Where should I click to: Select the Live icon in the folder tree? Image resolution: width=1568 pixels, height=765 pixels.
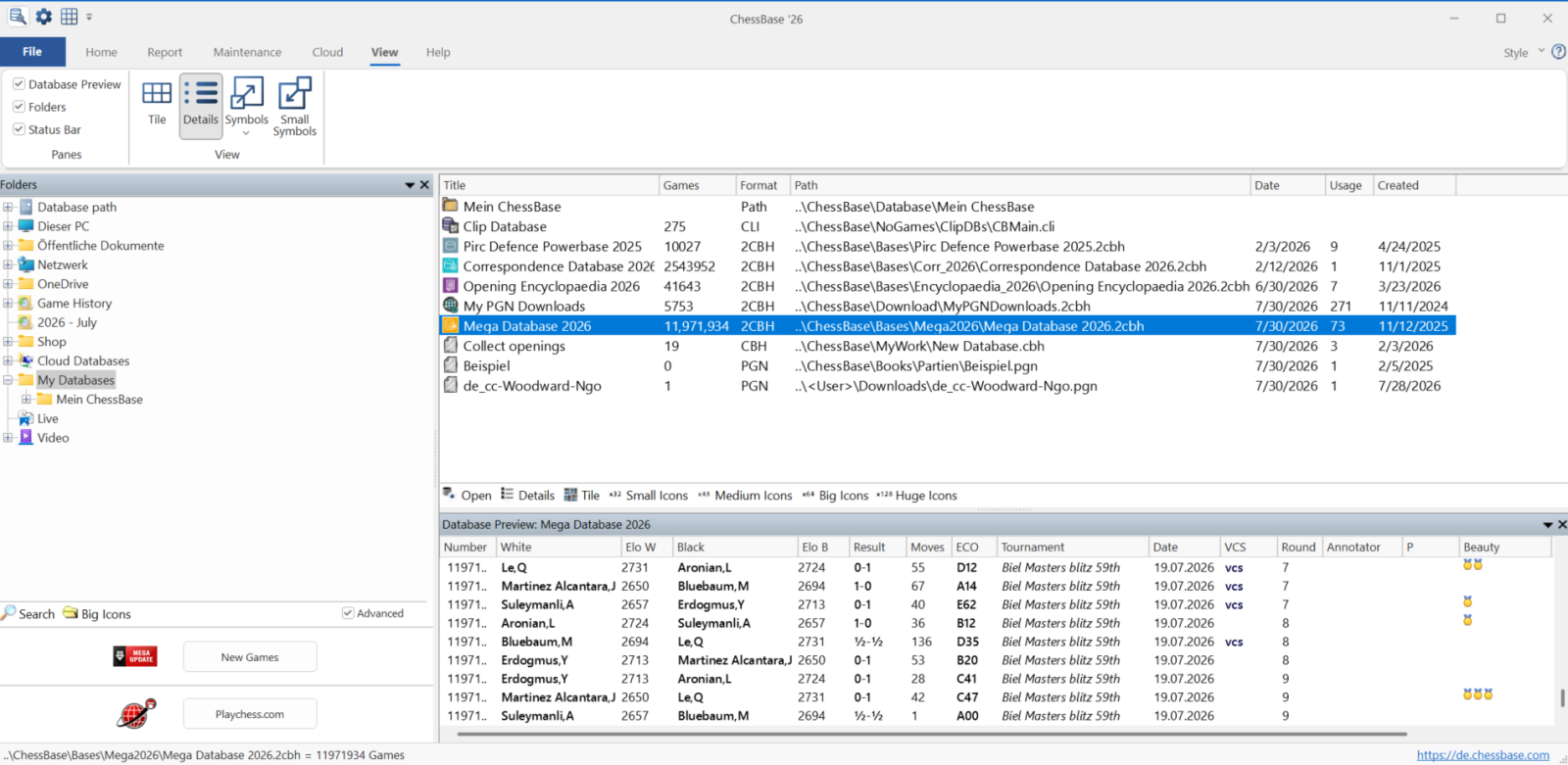pyautogui.click(x=26, y=418)
